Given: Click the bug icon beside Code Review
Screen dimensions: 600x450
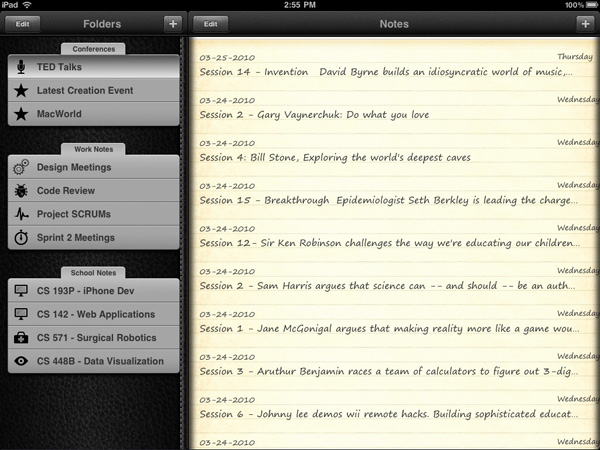Looking at the screenshot, I should pyautogui.click(x=21, y=191).
